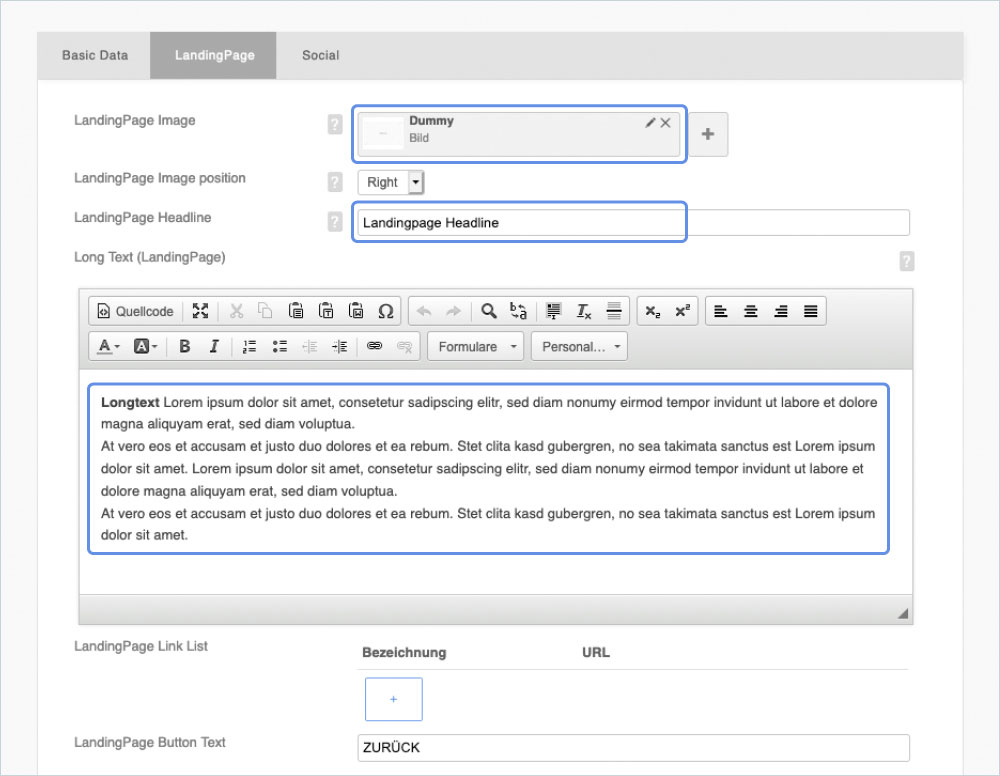The width and height of the screenshot is (1000, 776).
Task: Toggle italic formatting
Action: click(x=214, y=346)
